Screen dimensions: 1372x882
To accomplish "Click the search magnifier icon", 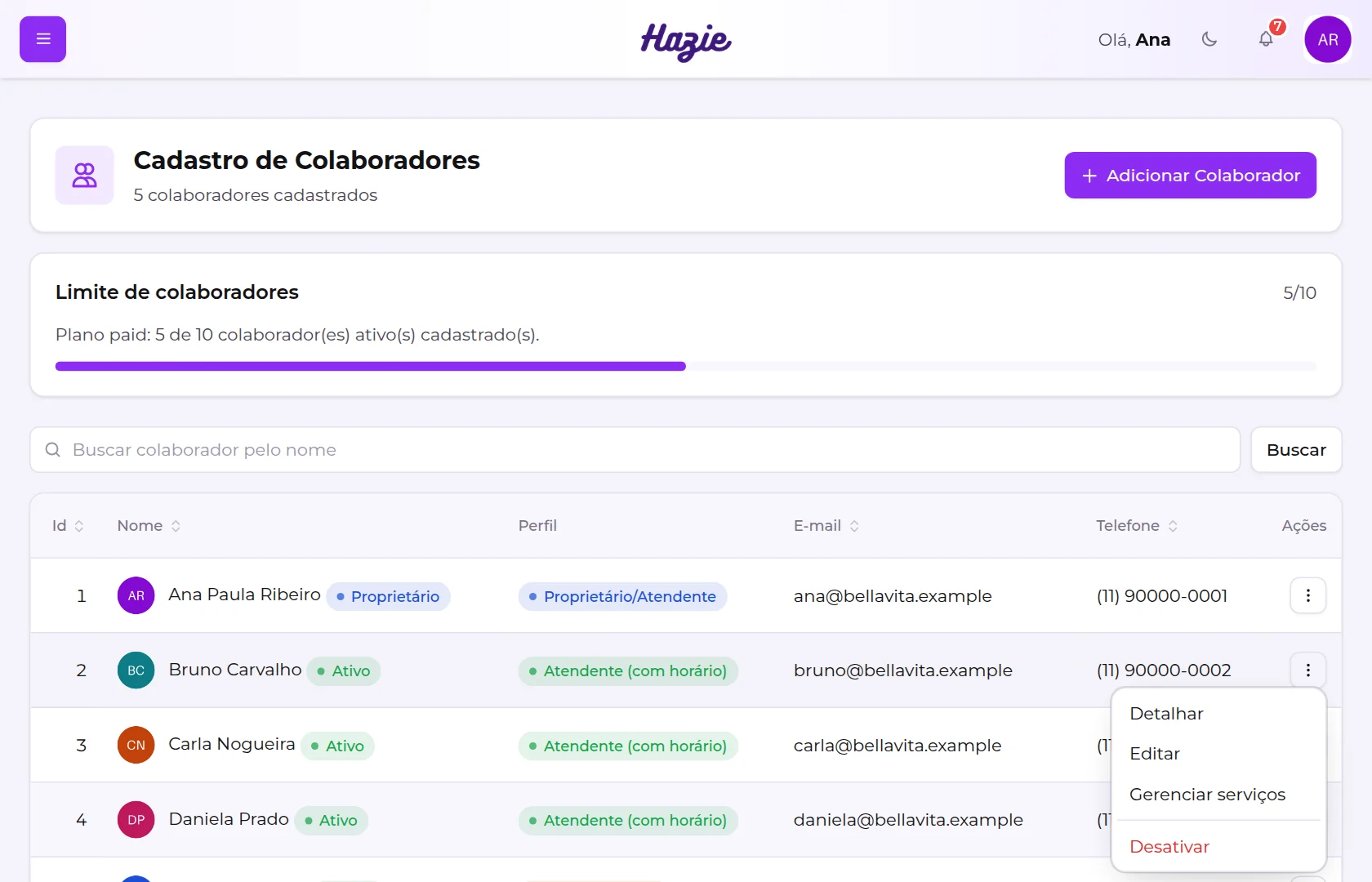I will (53, 450).
